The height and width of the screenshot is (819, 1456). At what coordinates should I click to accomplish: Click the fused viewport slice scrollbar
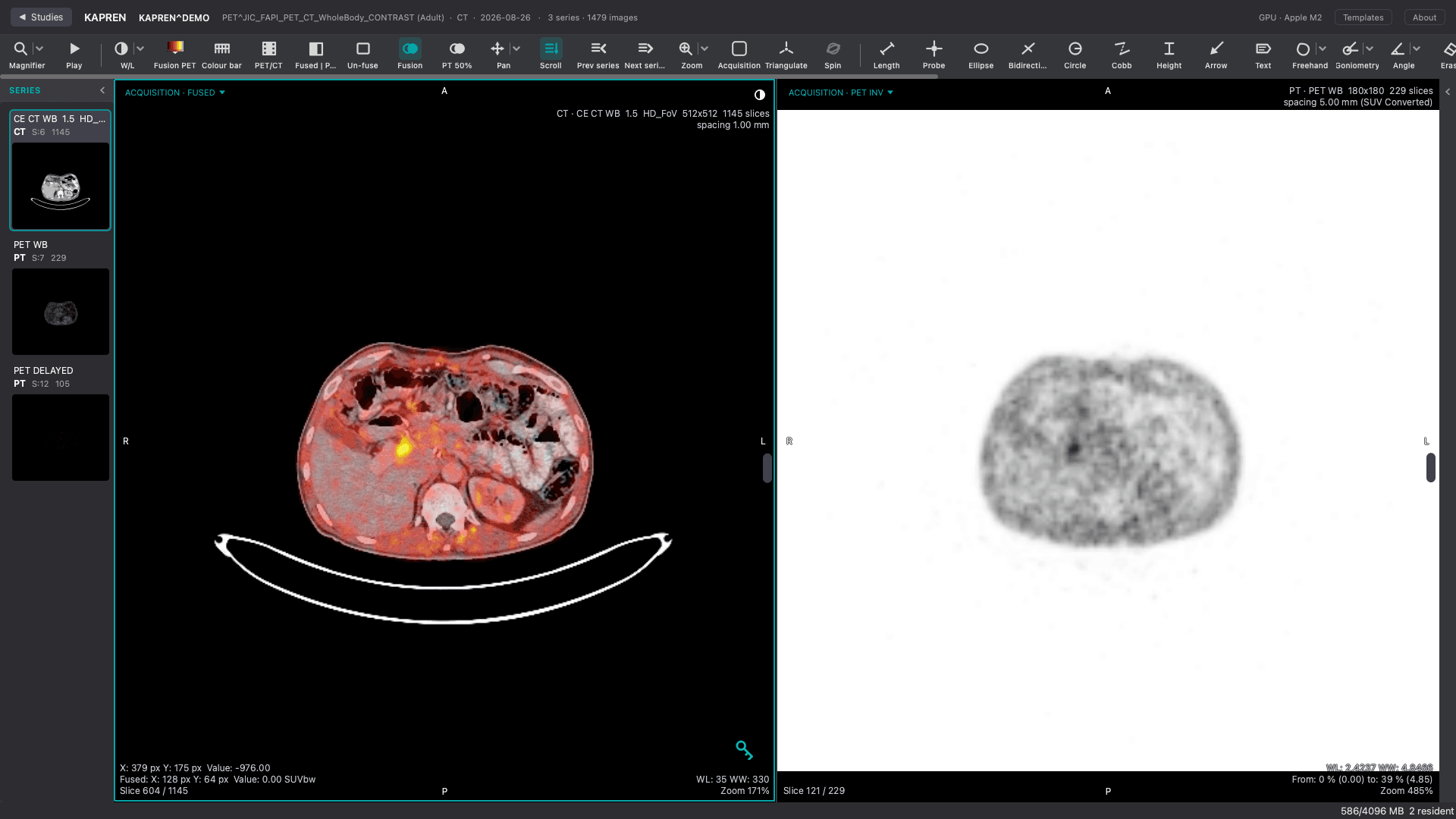pyautogui.click(x=767, y=468)
